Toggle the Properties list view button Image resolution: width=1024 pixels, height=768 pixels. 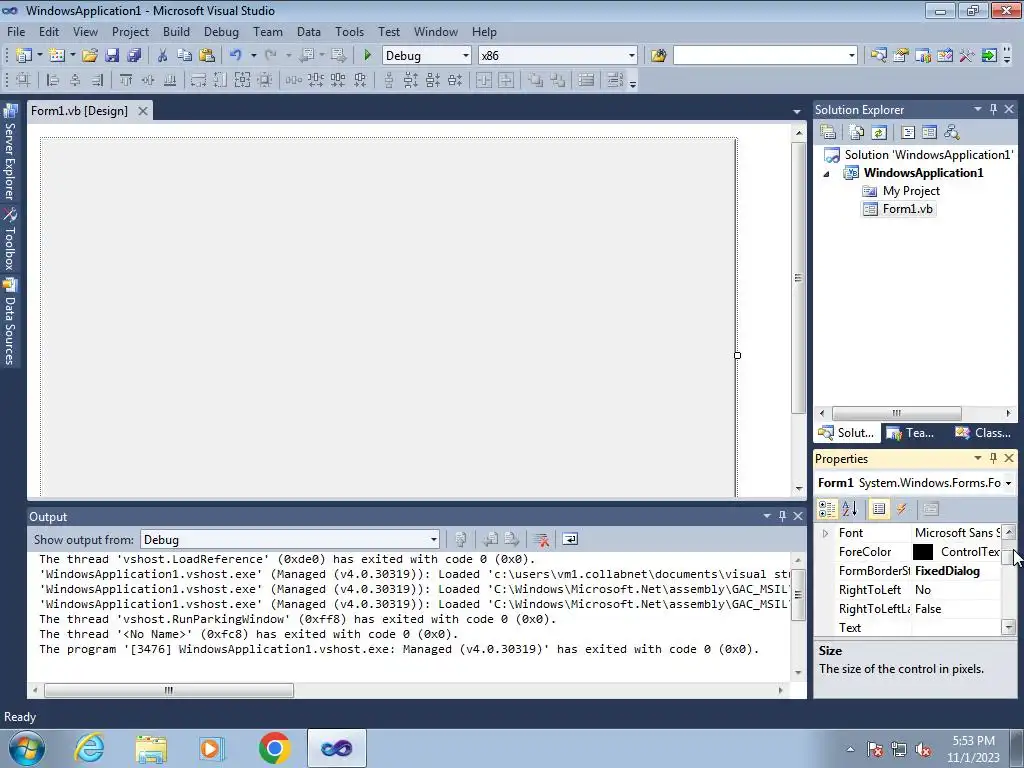879,509
